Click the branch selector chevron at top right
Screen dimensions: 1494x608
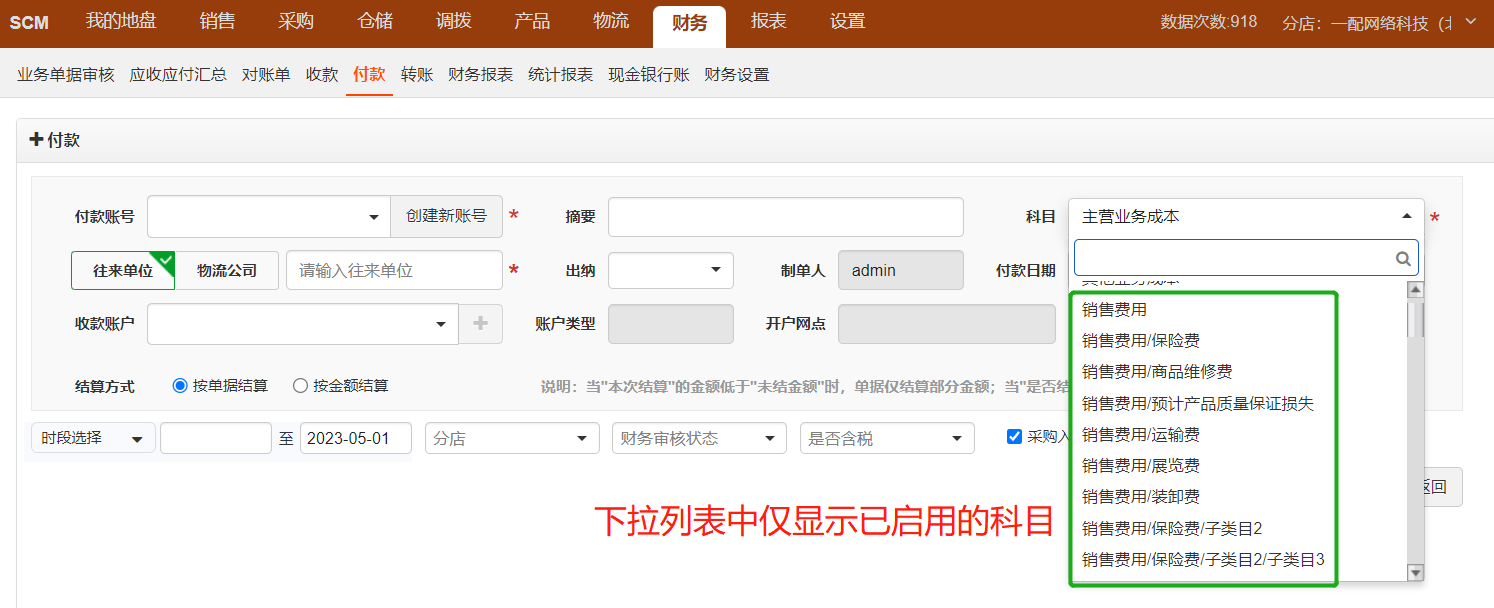[1471, 22]
